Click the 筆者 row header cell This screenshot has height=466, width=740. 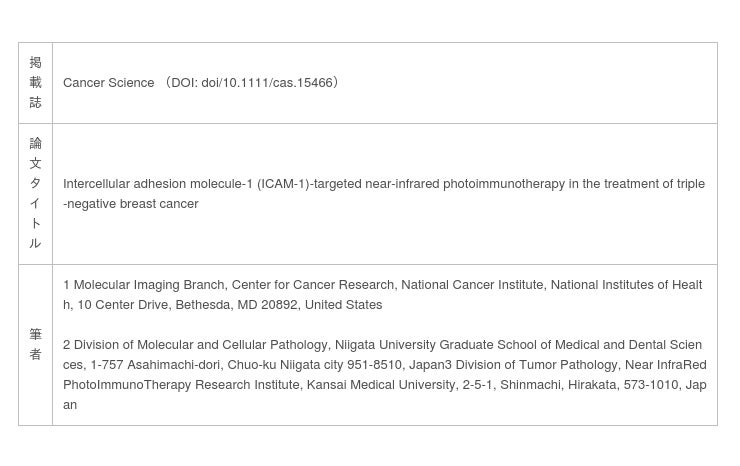pos(35,344)
